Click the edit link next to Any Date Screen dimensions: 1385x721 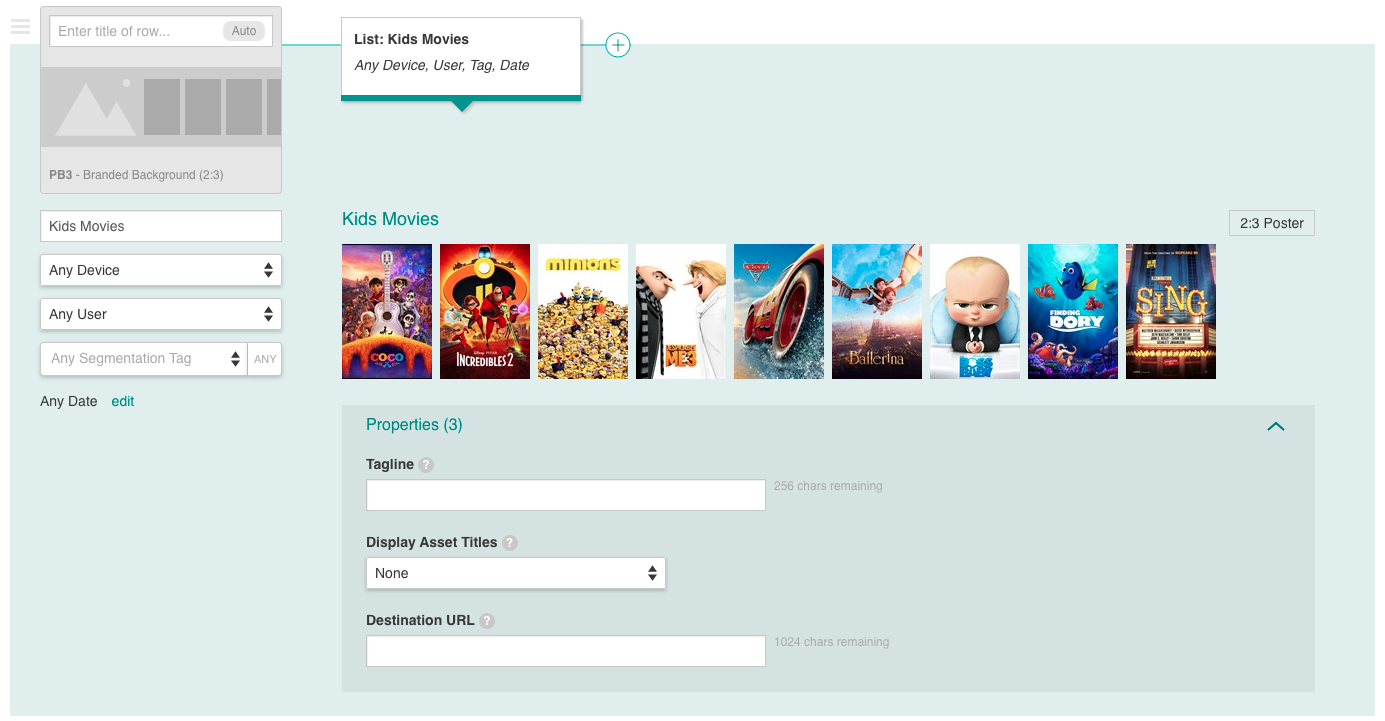pos(122,401)
